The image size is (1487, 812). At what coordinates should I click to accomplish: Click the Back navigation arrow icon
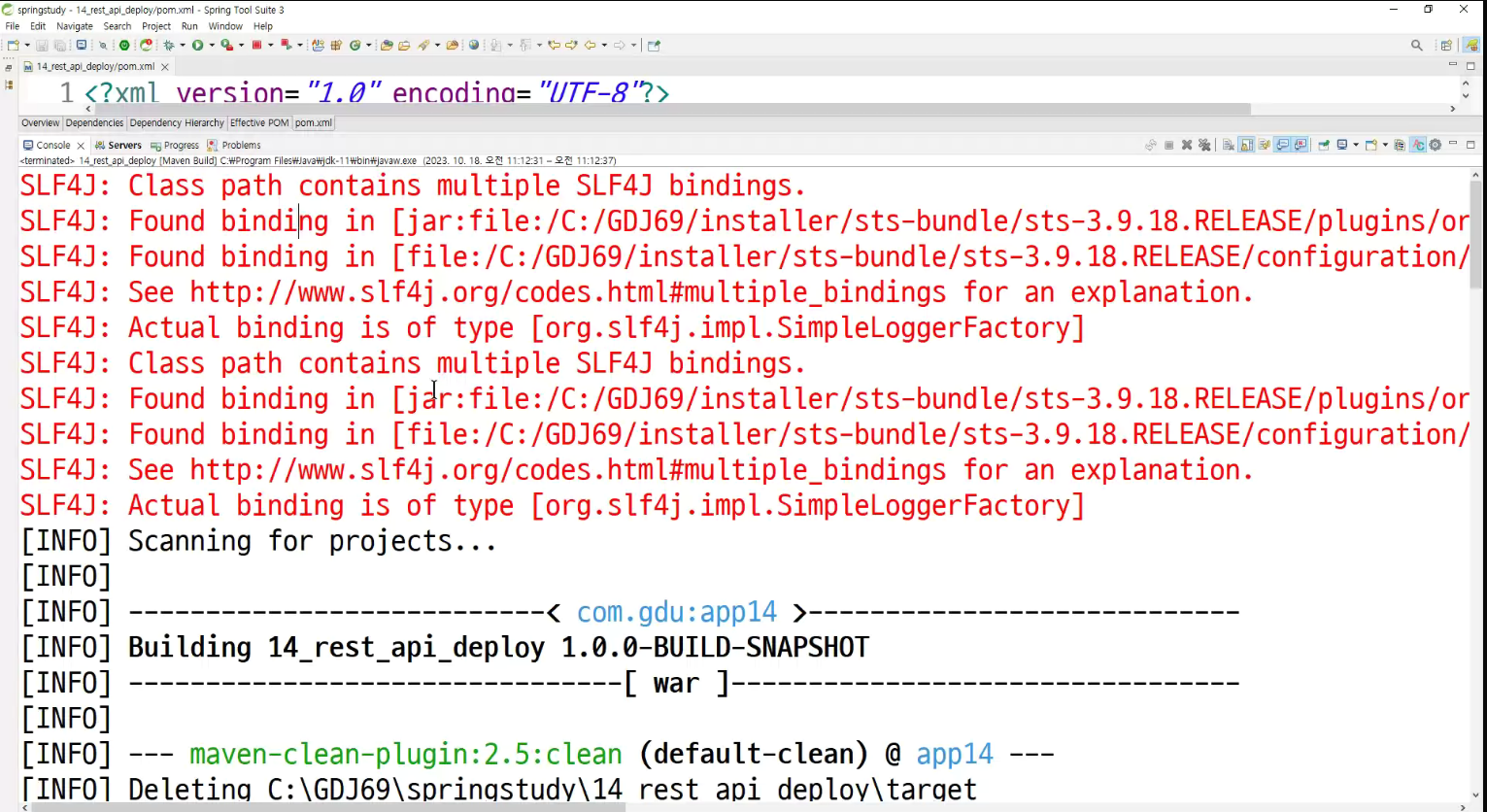coord(590,45)
